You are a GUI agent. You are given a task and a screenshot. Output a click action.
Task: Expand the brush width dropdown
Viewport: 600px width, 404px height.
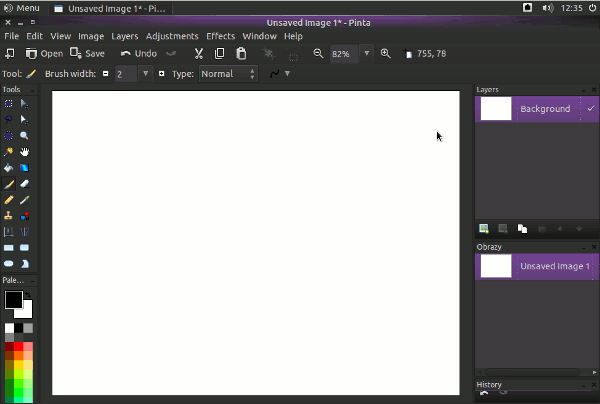(x=146, y=74)
